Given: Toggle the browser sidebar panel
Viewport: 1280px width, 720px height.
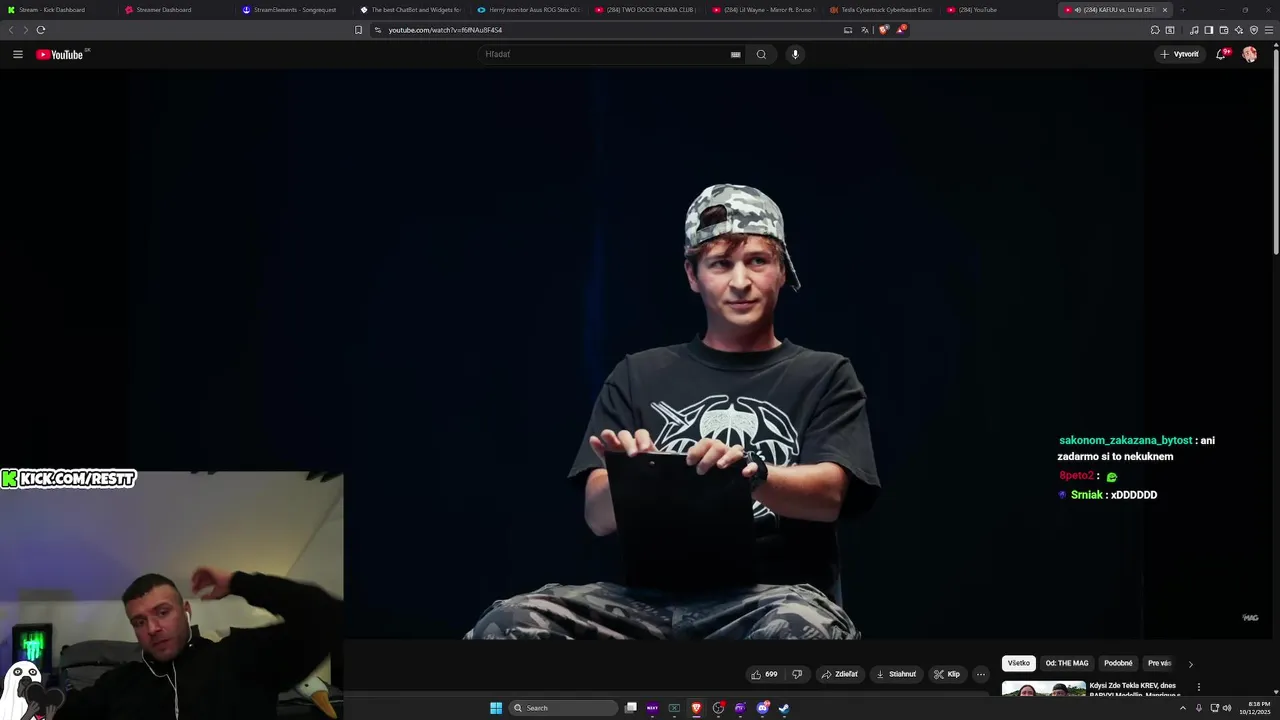Looking at the screenshot, I should pyautogui.click(x=1209, y=30).
